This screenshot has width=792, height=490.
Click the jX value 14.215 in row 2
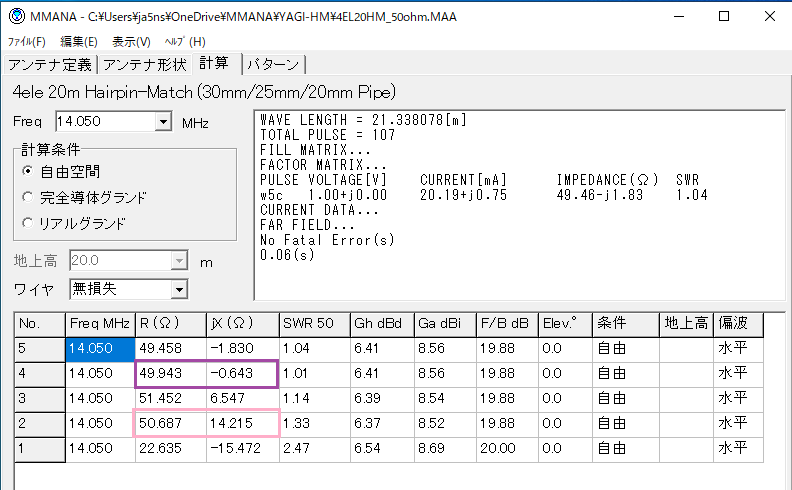click(x=244, y=423)
